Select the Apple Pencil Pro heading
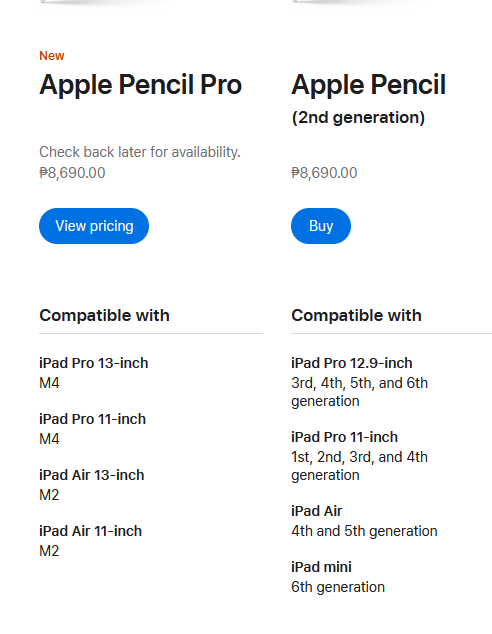The width and height of the screenshot is (492, 634). point(141,85)
